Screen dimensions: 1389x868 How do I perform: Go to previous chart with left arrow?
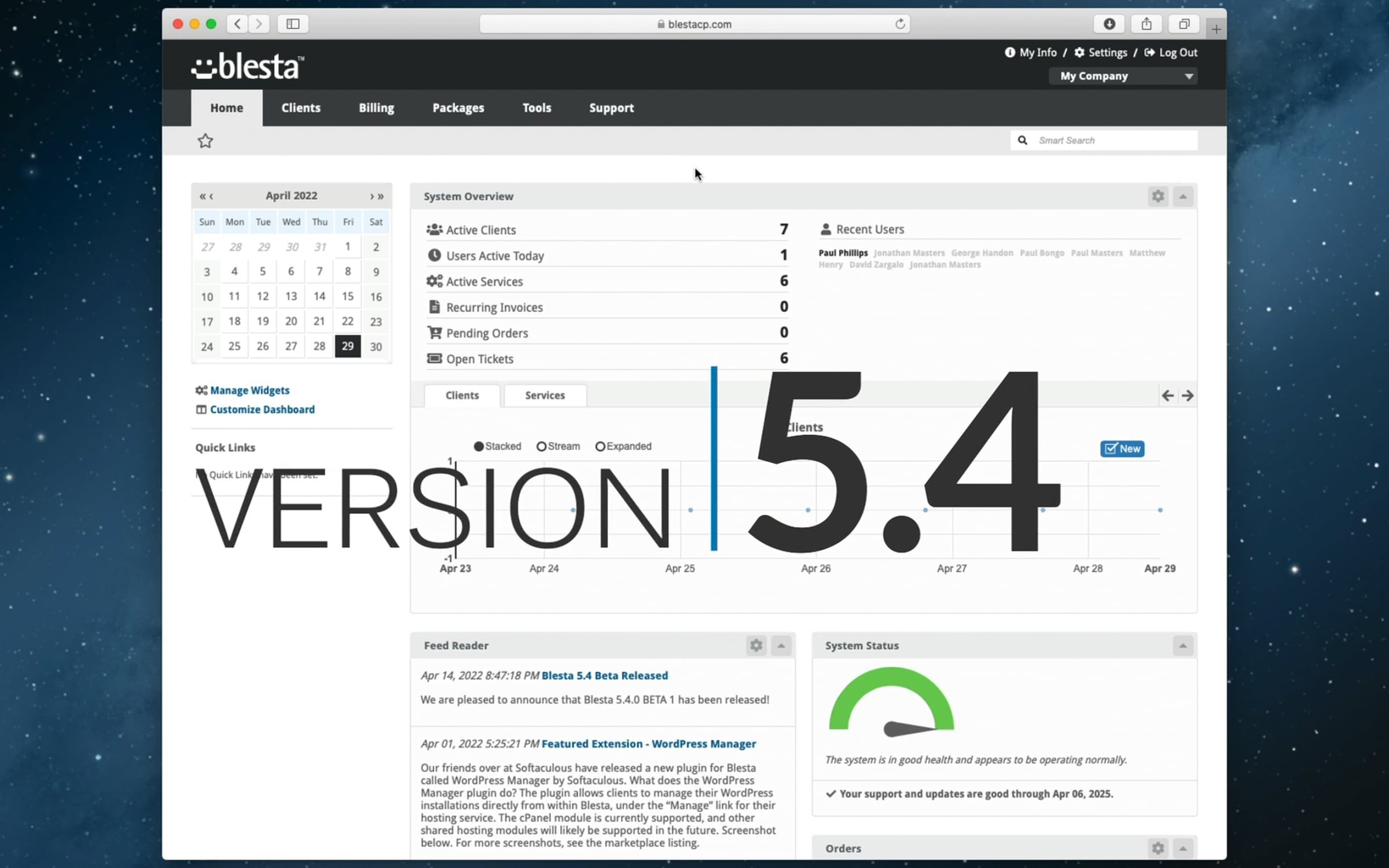tap(1167, 396)
